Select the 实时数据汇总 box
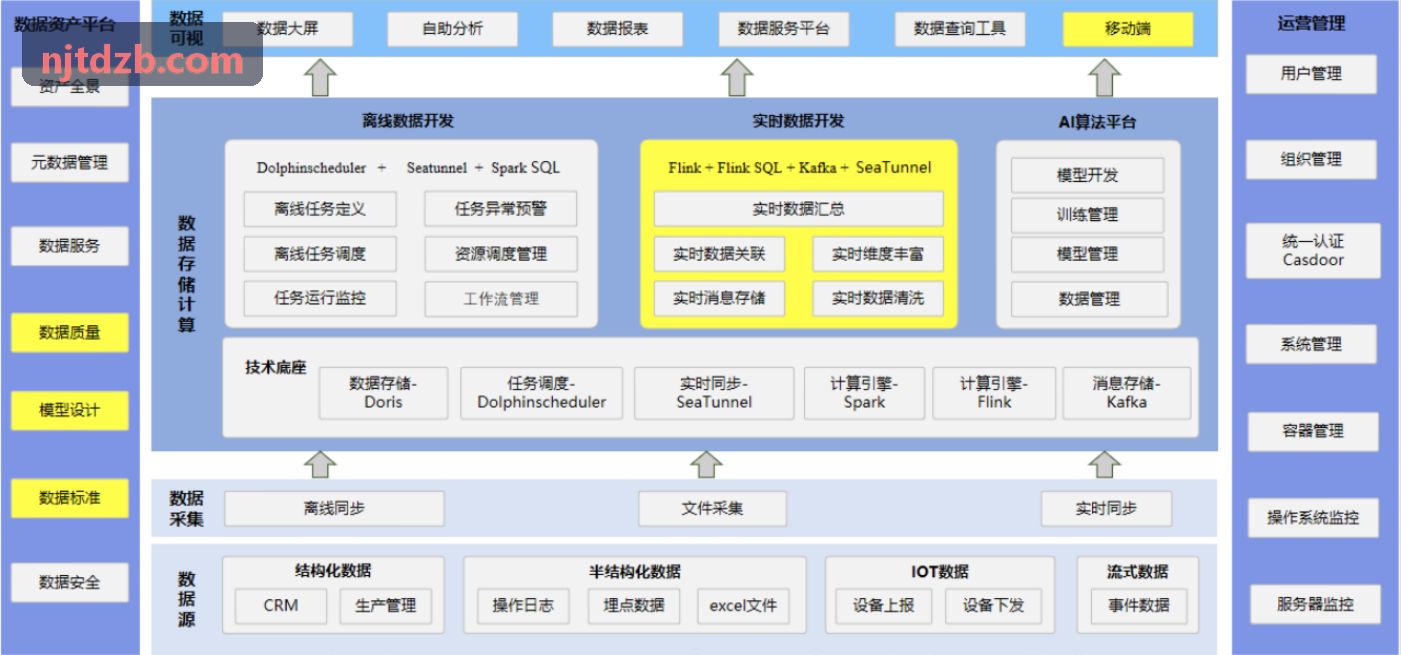 798,209
